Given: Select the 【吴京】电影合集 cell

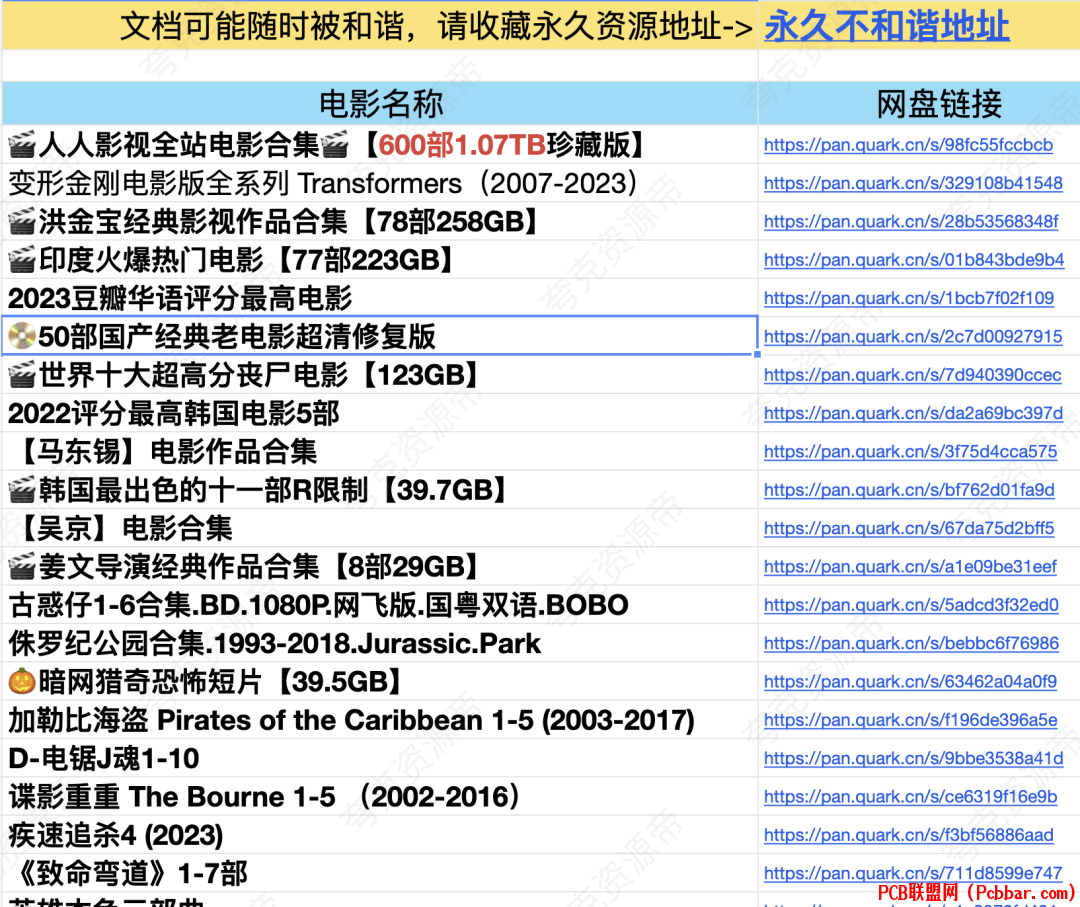Looking at the screenshot, I should pyautogui.click(x=380, y=528).
